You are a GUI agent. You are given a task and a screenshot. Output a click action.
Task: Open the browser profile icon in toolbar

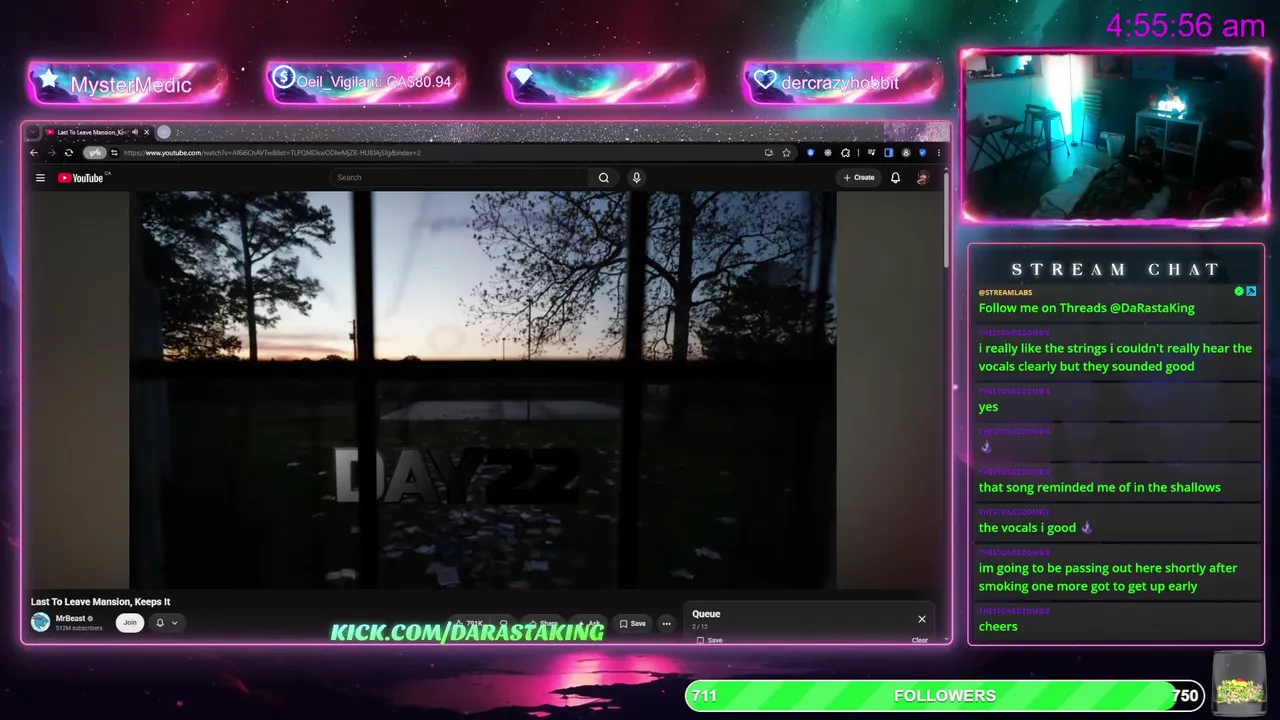tap(906, 153)
